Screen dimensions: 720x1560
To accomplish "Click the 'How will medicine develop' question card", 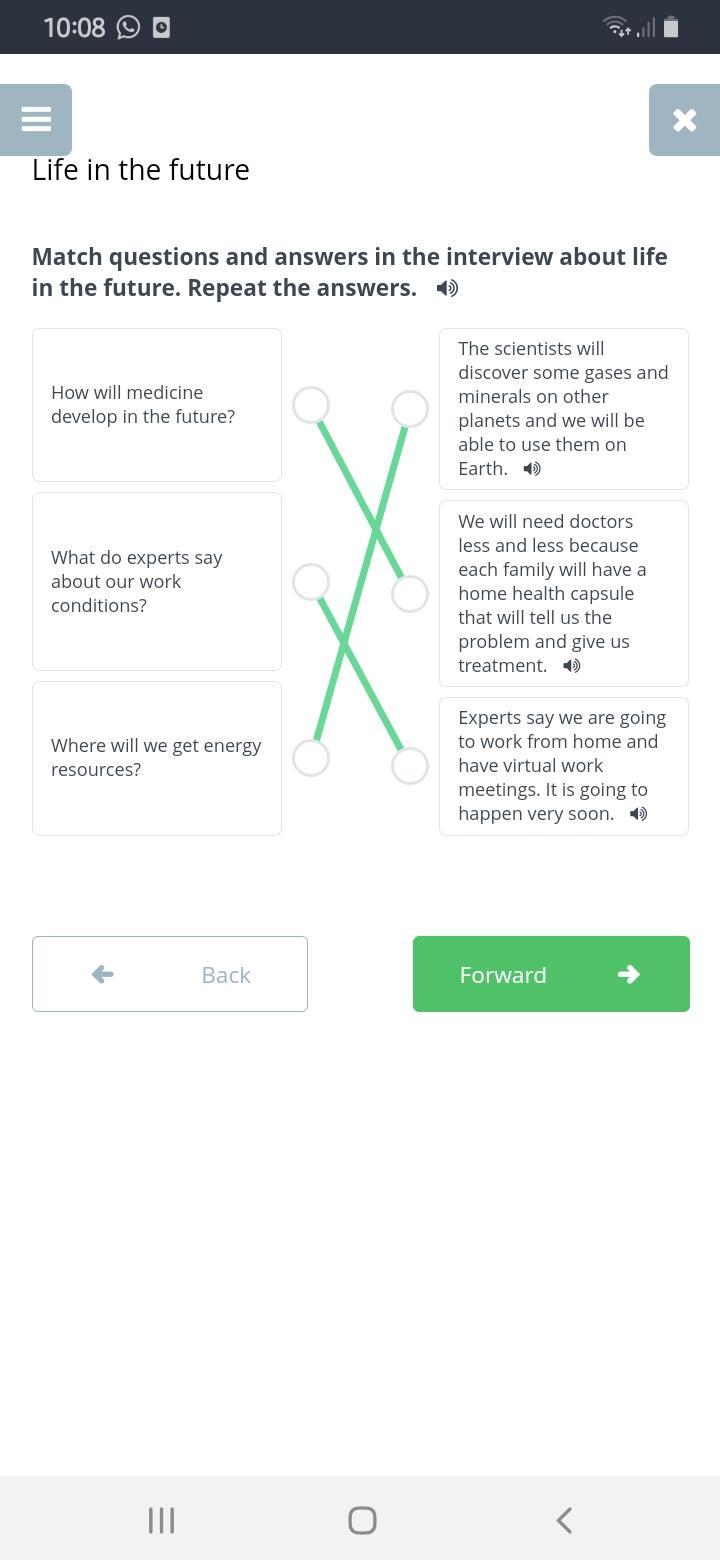I will pos(157,405).
